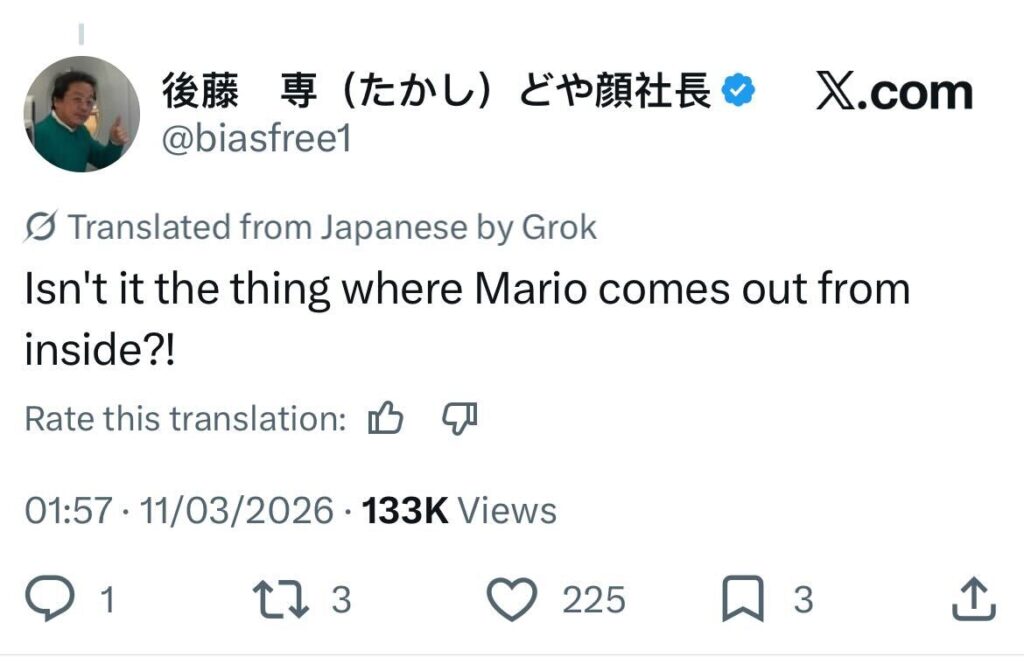This screenshot has height=664, width=1024.
Task: Click the date 11/03/2026
Action: coord(237,511)
